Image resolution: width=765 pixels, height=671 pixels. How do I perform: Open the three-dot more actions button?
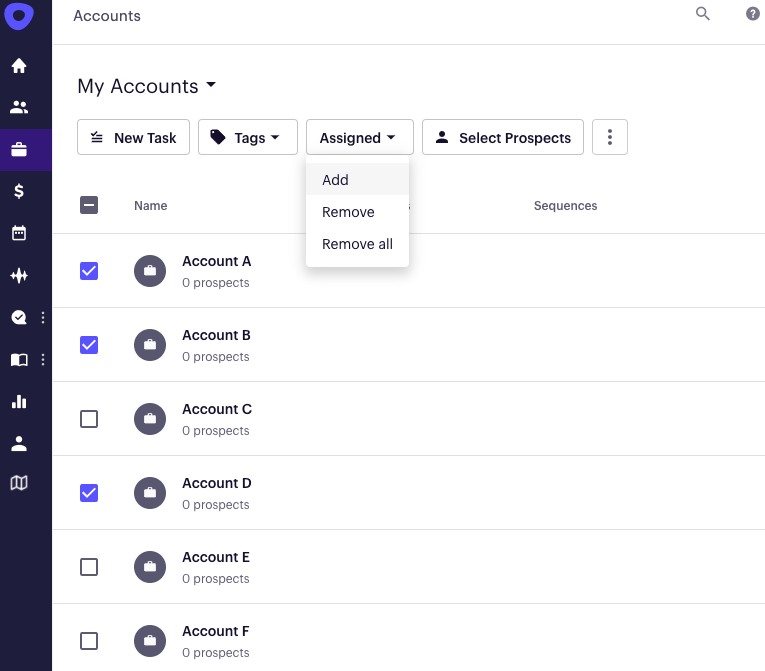point(610,137)
